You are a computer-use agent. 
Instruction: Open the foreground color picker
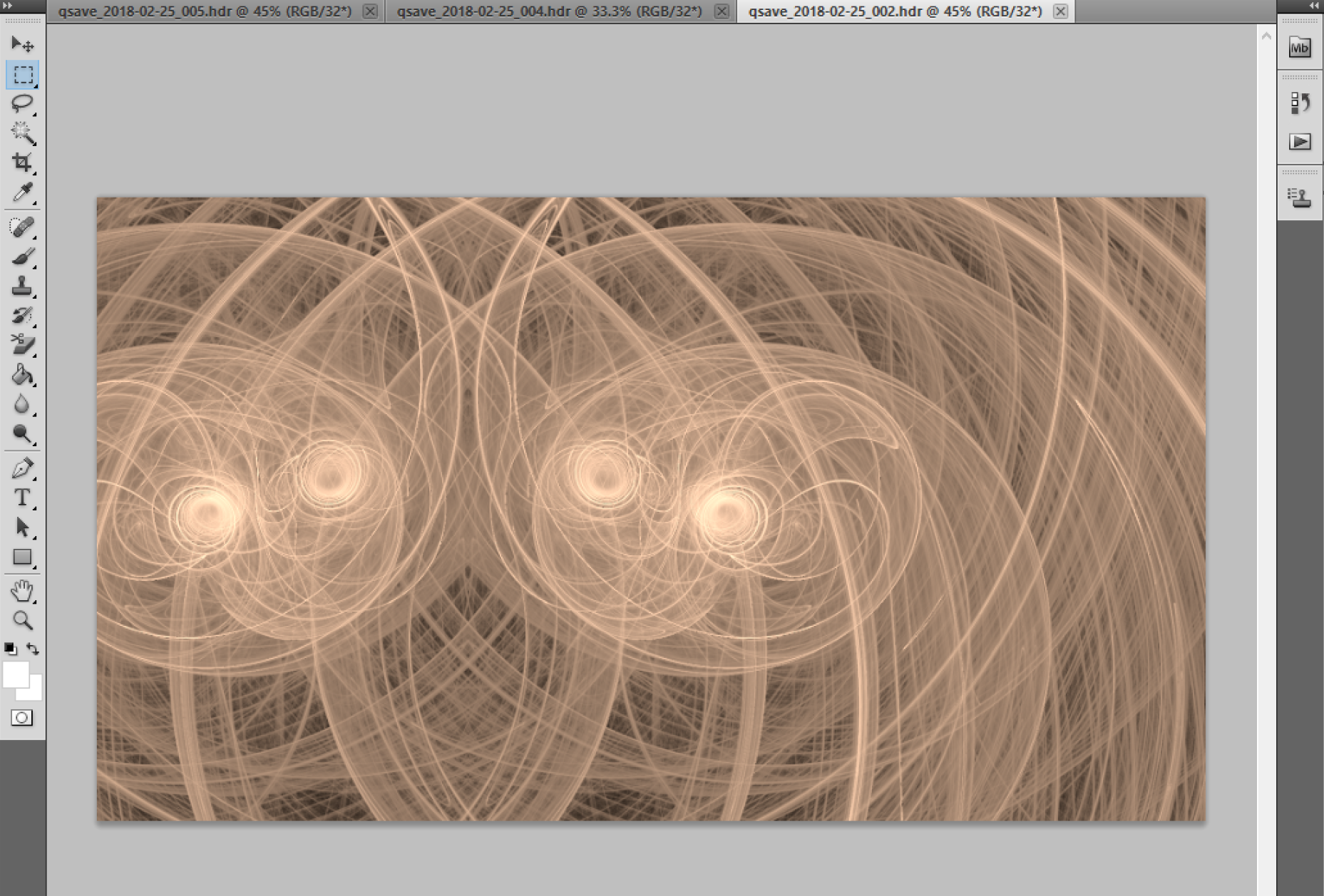tap(14, 673)
